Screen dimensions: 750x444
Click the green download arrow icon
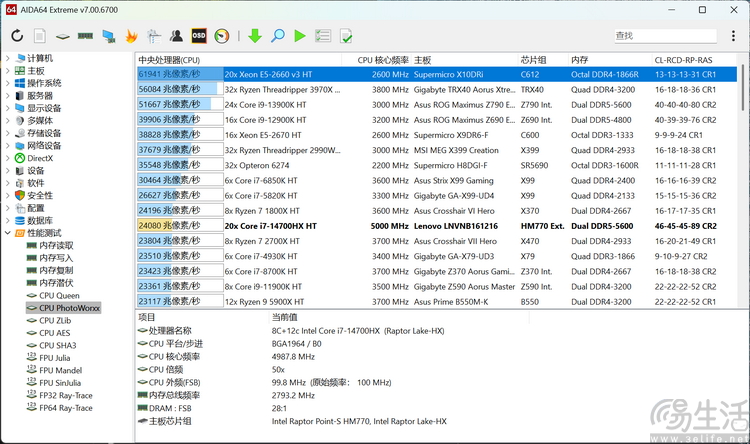(x=255, y=36)
